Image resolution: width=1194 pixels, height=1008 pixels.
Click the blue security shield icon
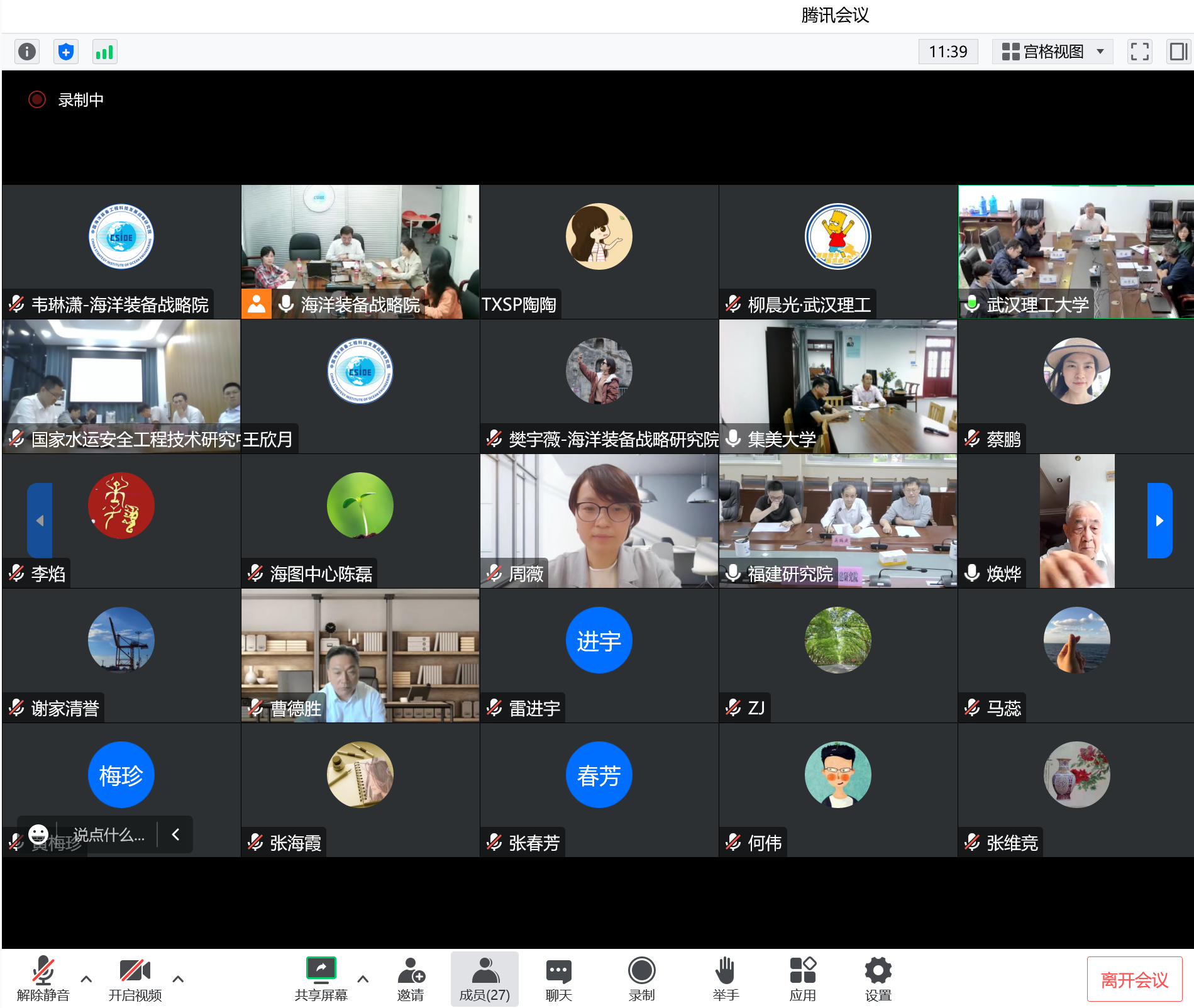pos(66,52)
